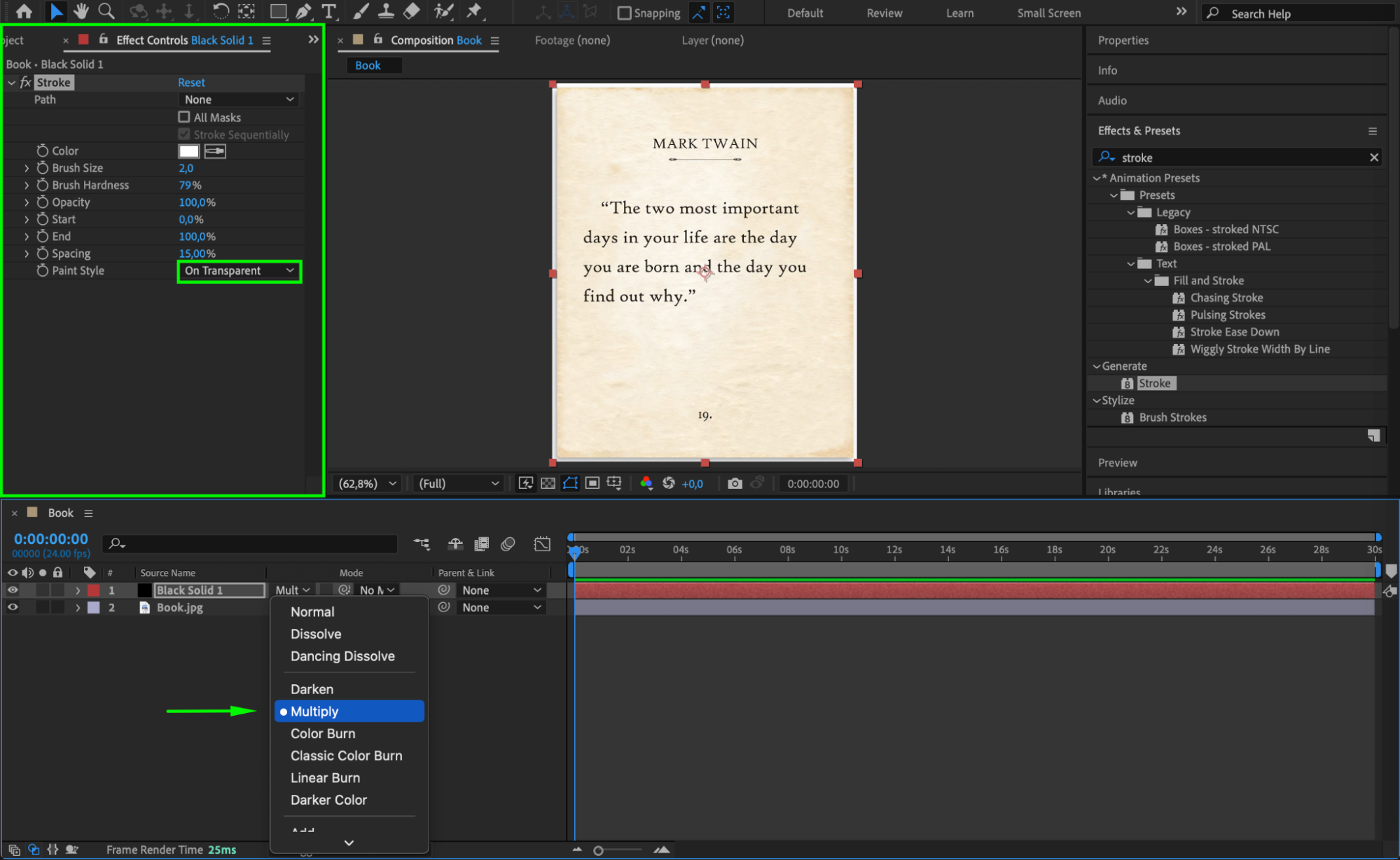Take snapshot with camera icon

(734, 483)
